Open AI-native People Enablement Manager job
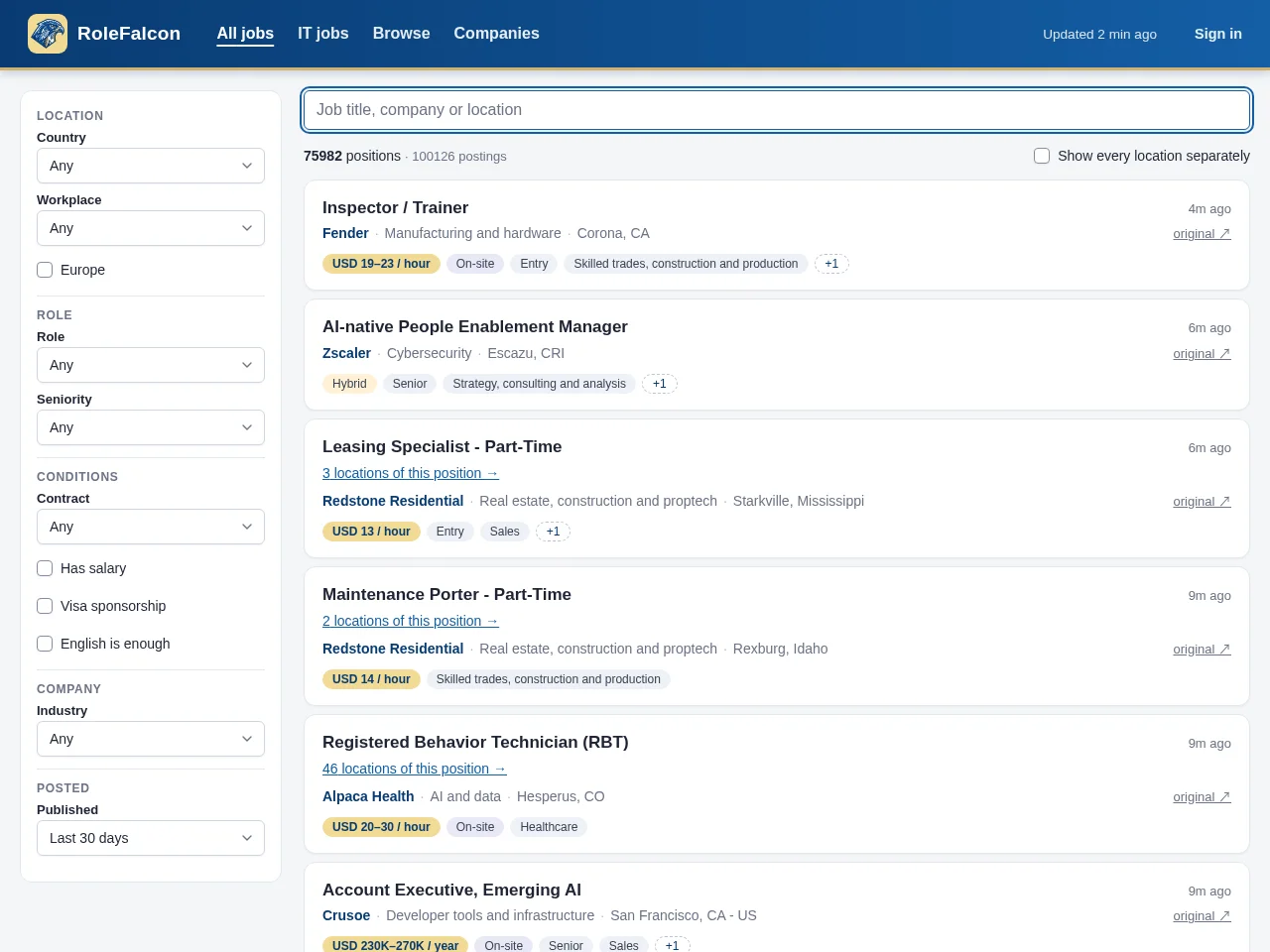 tap(475, 326)
